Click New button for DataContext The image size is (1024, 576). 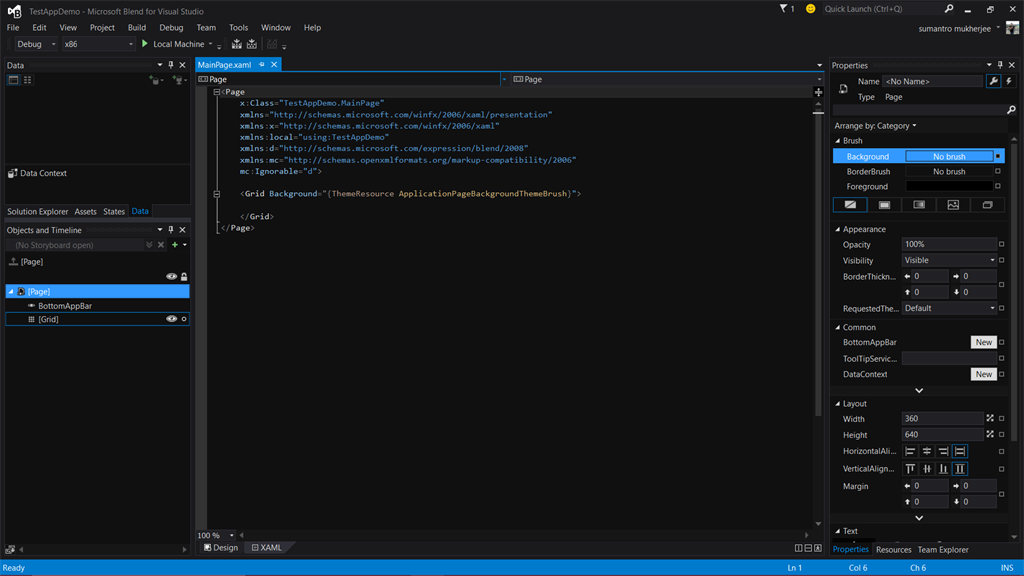pyautogui.click(x=983, y=374)
